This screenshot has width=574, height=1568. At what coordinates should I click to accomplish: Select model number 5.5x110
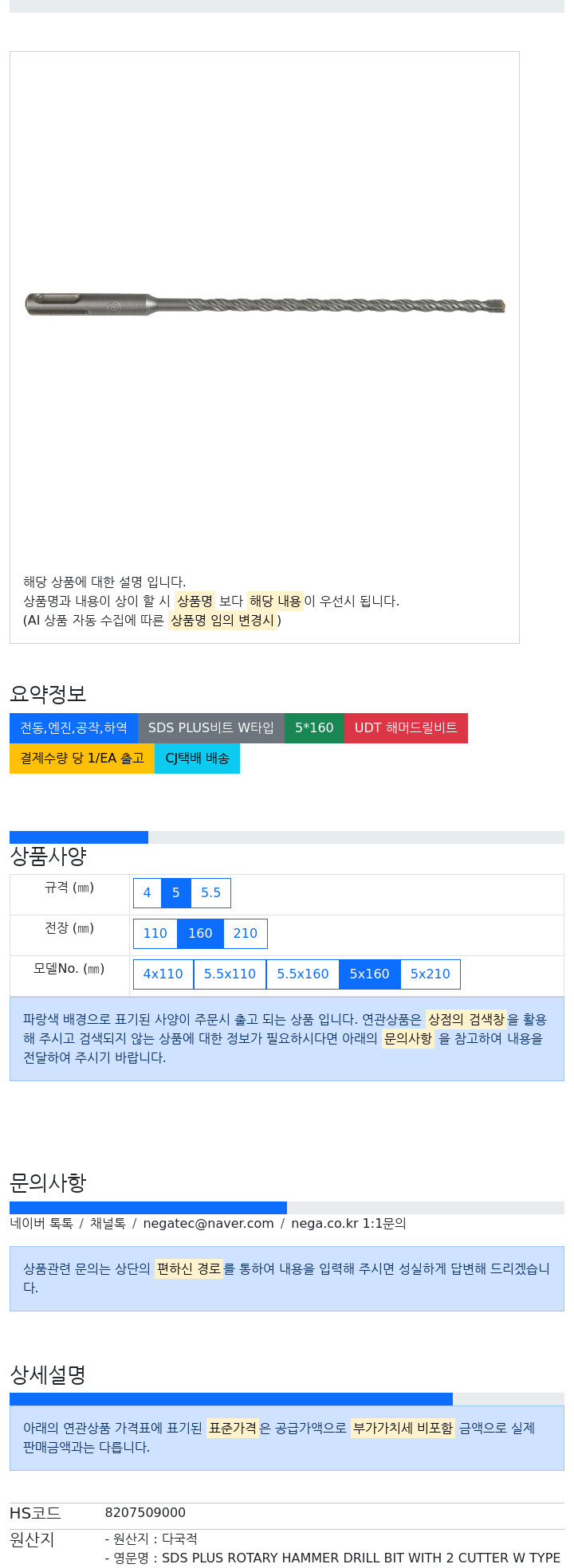pos(230,974)
